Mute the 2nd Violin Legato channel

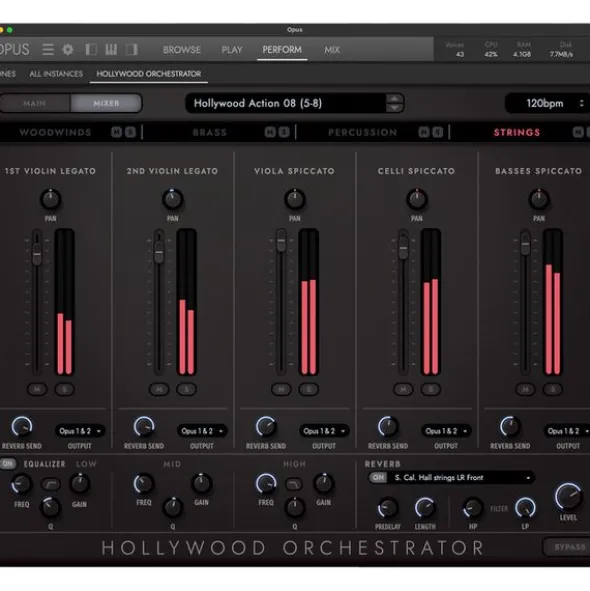(159, 389)
